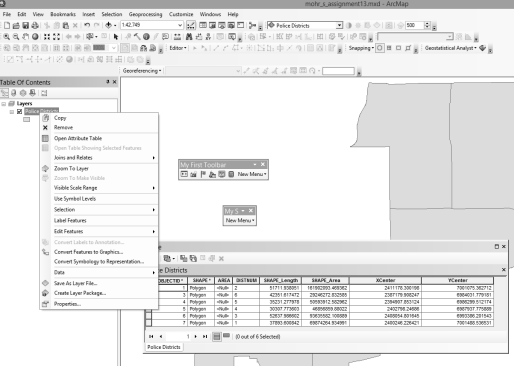Image resolution: width=514 pixels, height=366 pixels.
Task: Collapse the Layers tree node
Action: coord(4,104)
